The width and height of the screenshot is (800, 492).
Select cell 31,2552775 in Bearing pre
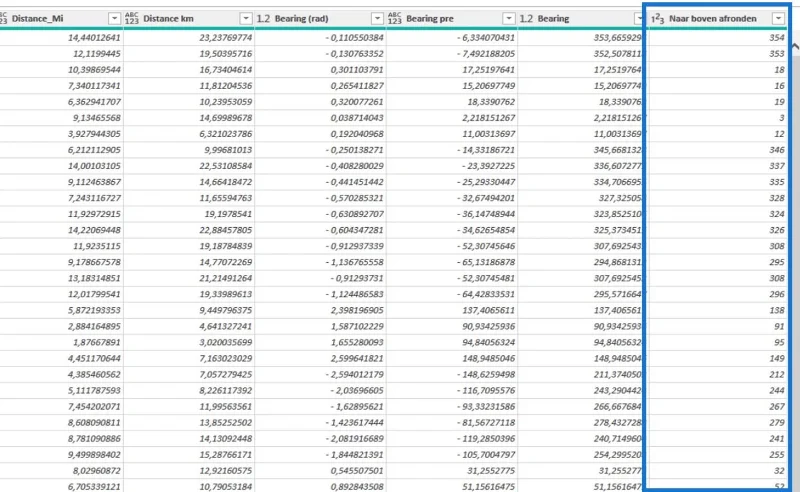pyautogui.click(x=491, y=471)
